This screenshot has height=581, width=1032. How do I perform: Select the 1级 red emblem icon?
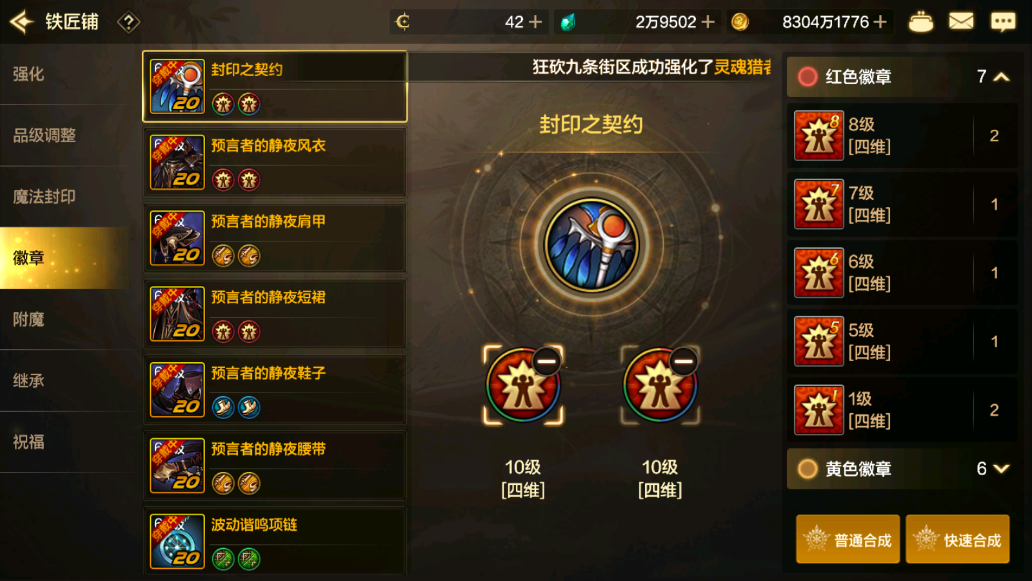click(x=819, y=410)
